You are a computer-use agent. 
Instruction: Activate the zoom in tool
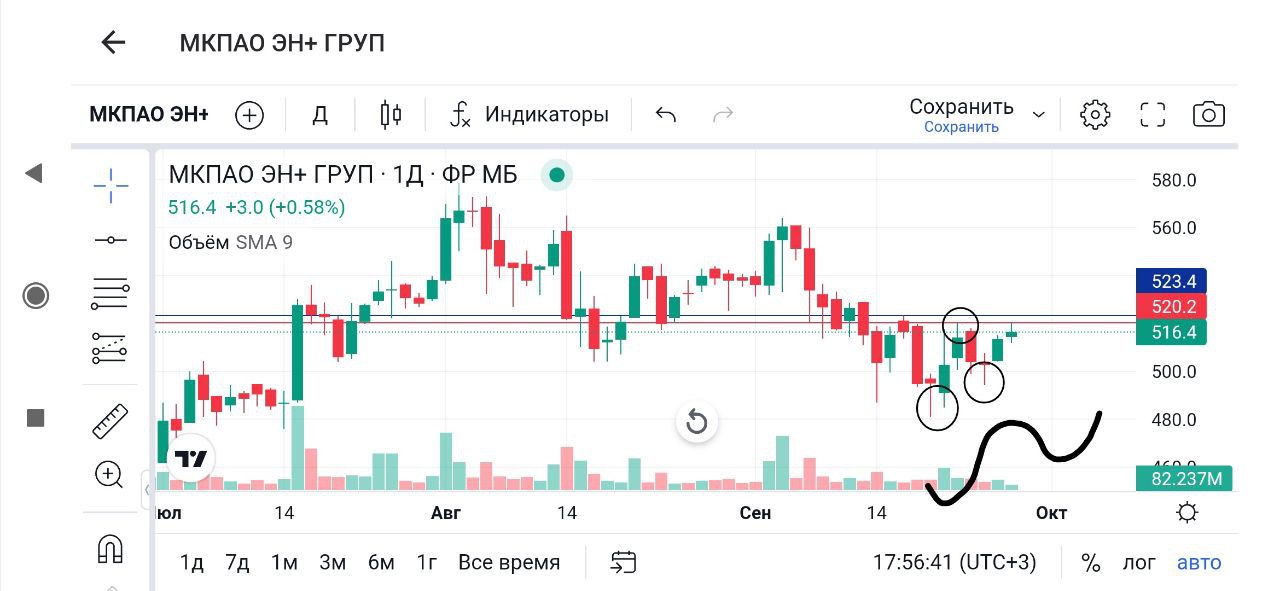(109, 474)
